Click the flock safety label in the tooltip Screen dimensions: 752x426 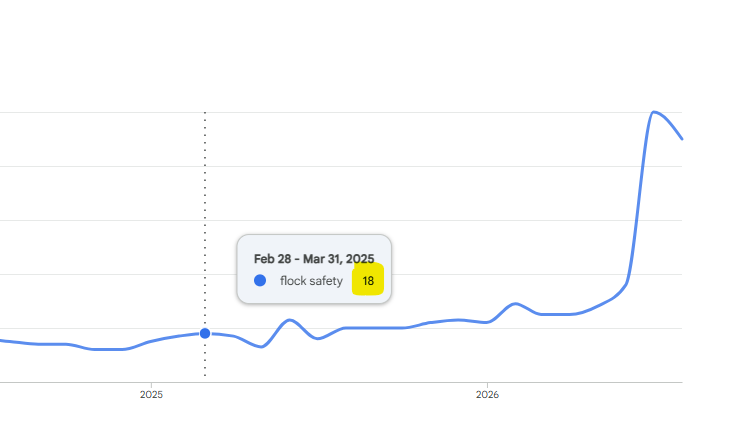[311, 281]
